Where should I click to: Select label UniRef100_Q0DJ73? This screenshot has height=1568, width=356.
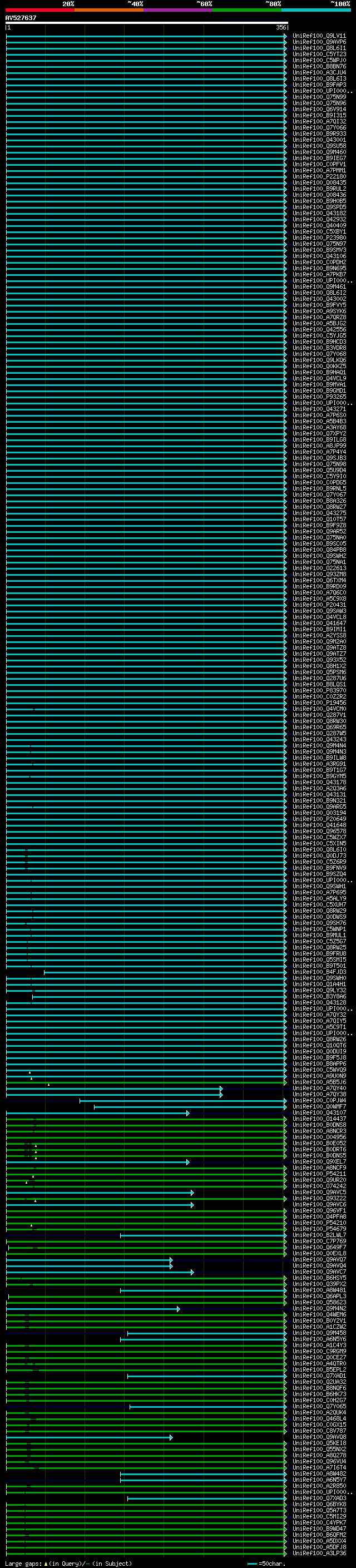pyautogui.click(x=319, y=856)
